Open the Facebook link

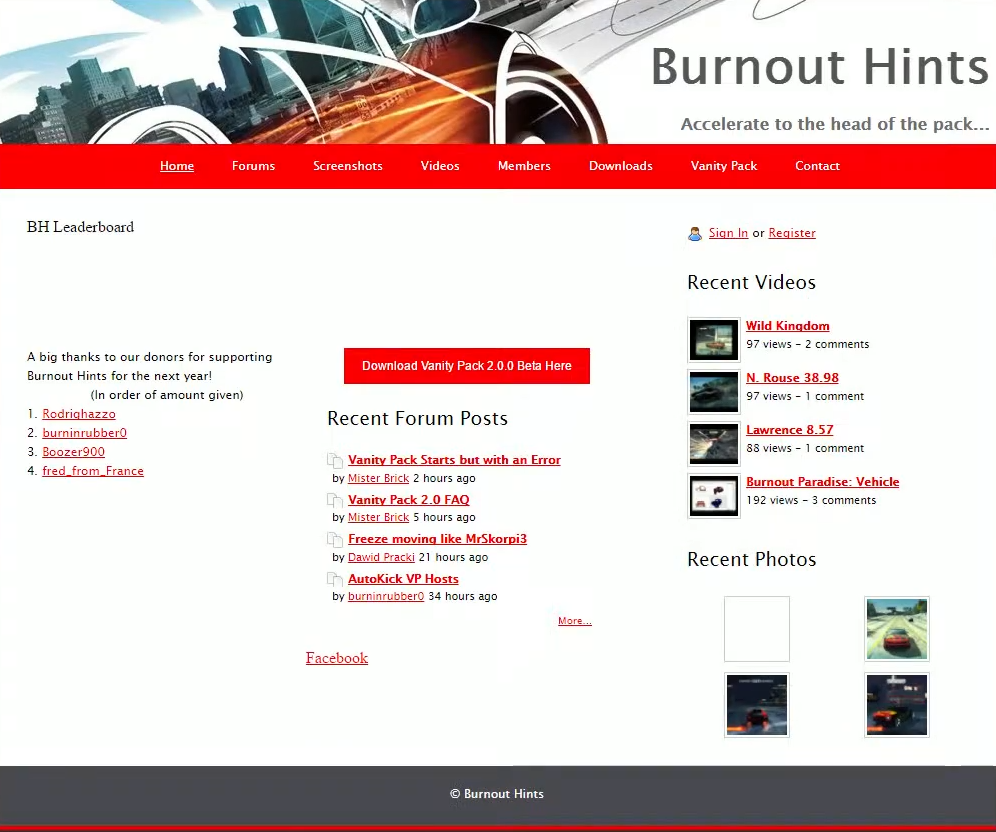pos(337,658)
